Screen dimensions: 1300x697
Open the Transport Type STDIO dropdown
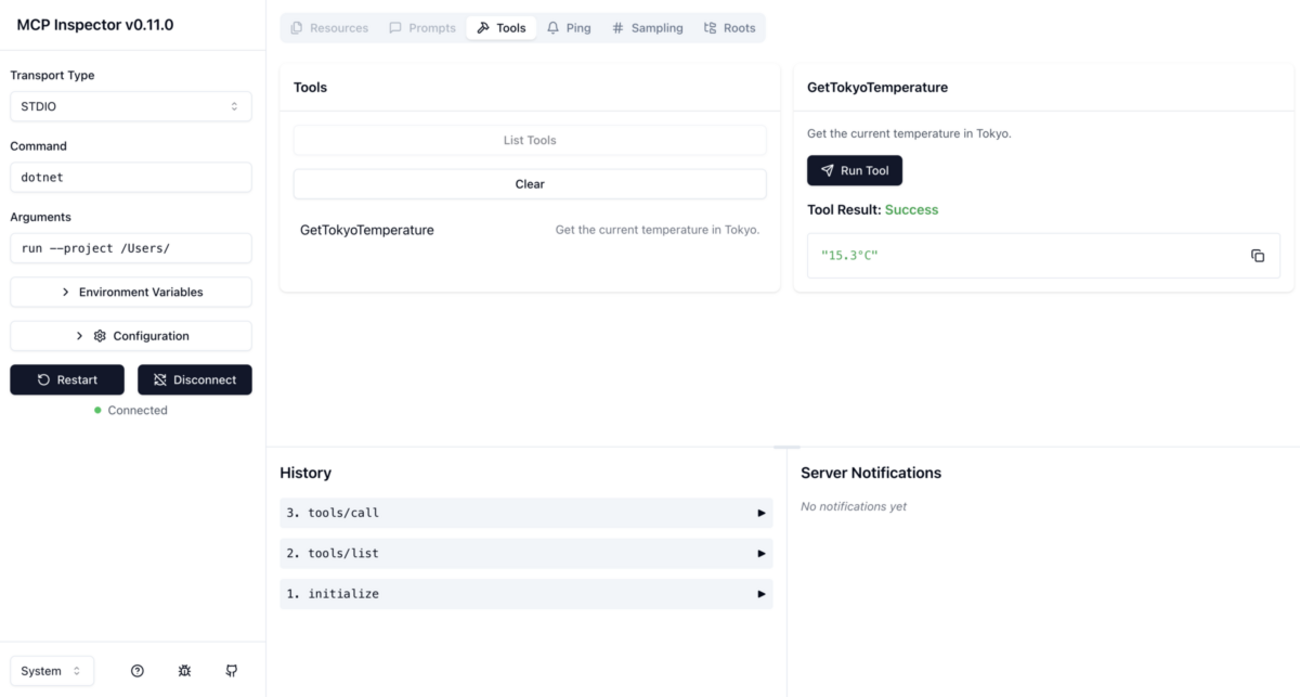pyautogui.click(x=131, y=106)
